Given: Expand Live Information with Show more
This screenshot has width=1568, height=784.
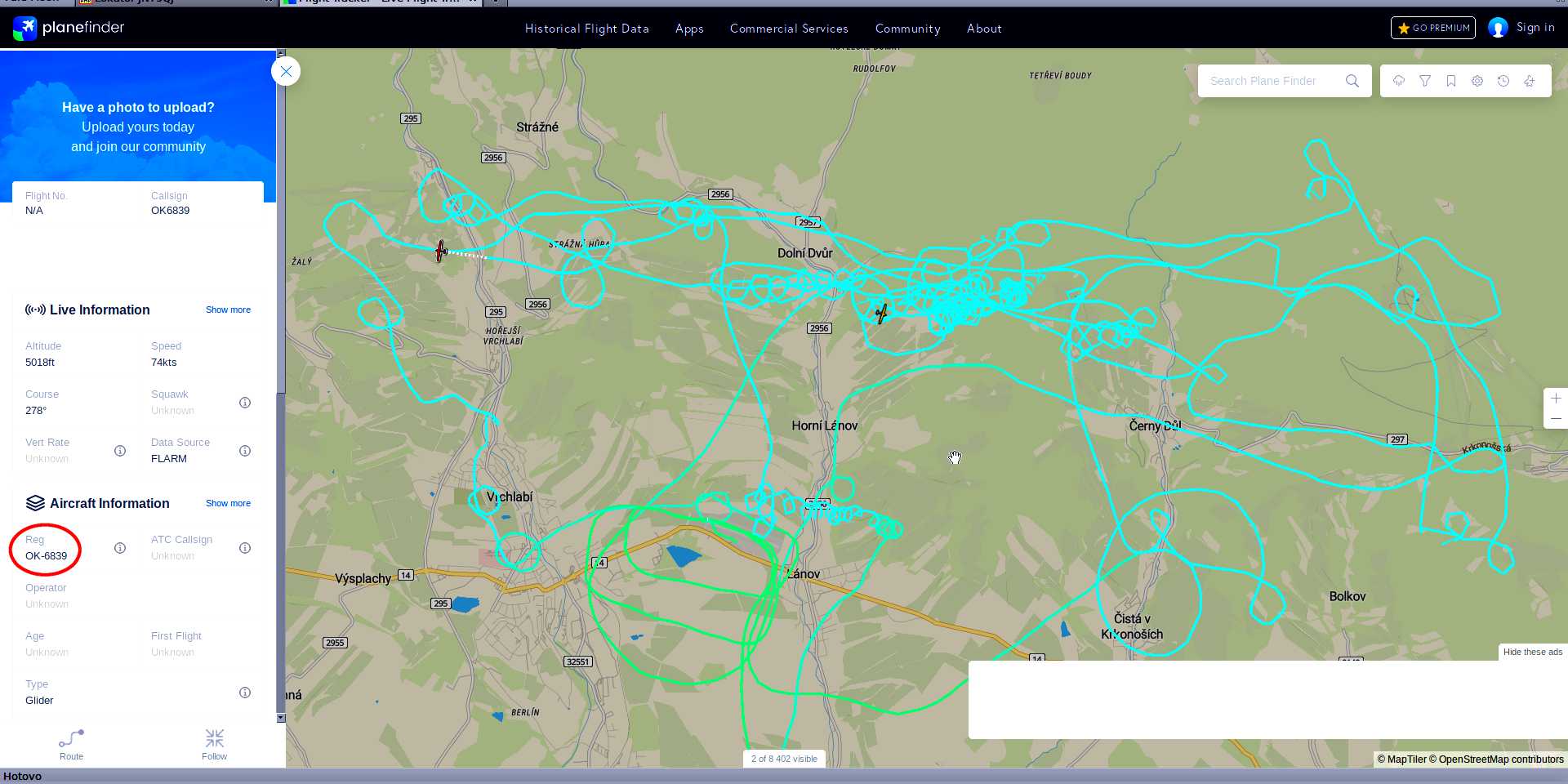Looking at the screenshot, I should pyautogui.click(x=228, y=310).
